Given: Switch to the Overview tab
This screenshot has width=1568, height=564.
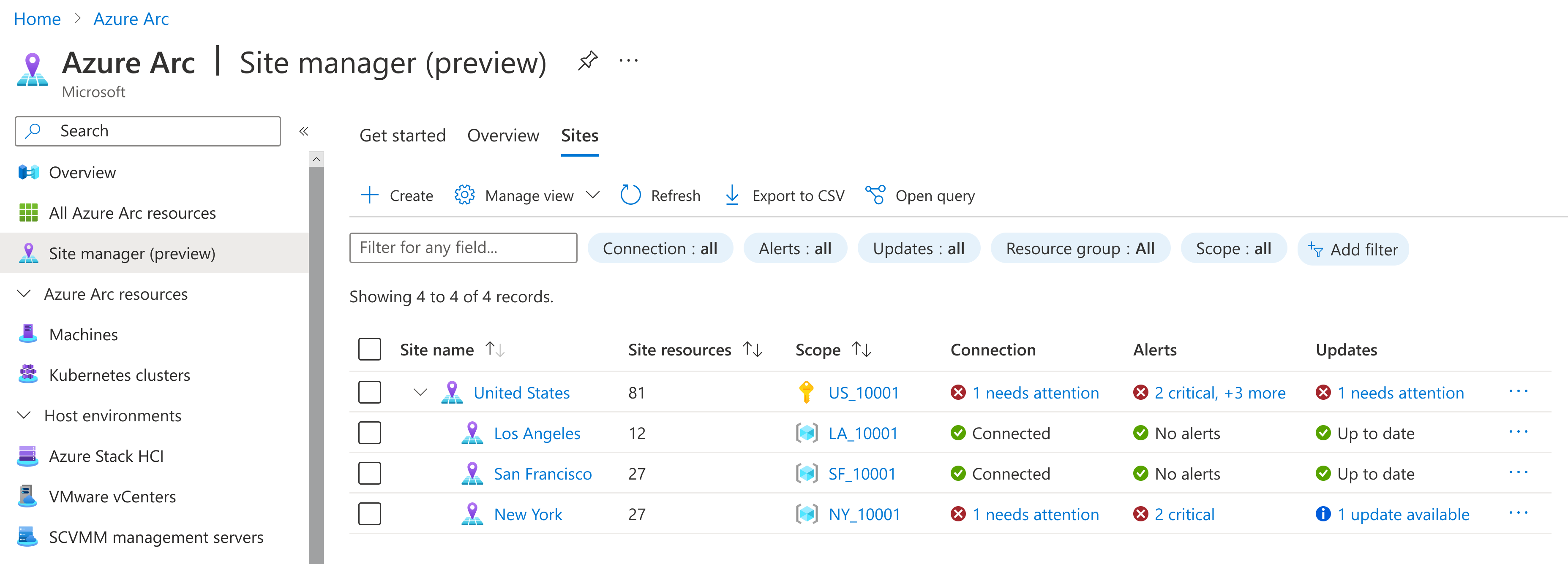Looking at the screenshot, I should click(x=503, y=135).
